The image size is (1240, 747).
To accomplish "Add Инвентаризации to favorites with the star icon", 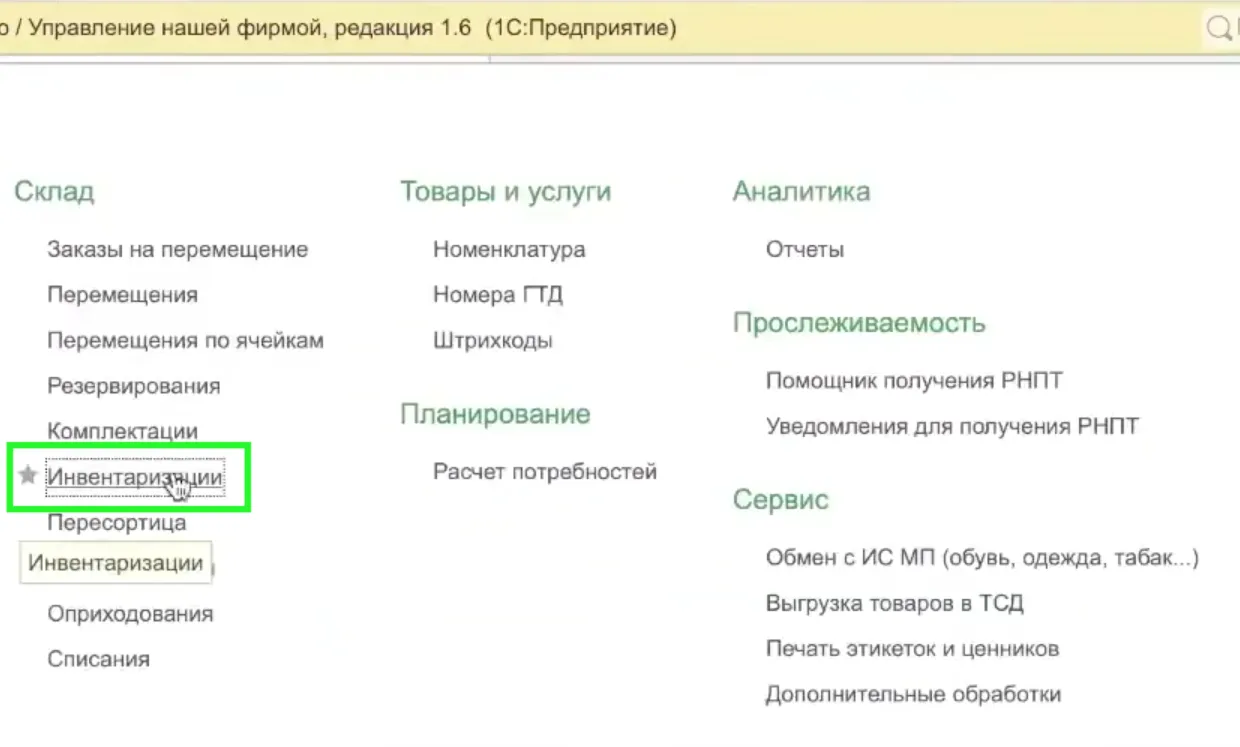I will coord(28,477).
